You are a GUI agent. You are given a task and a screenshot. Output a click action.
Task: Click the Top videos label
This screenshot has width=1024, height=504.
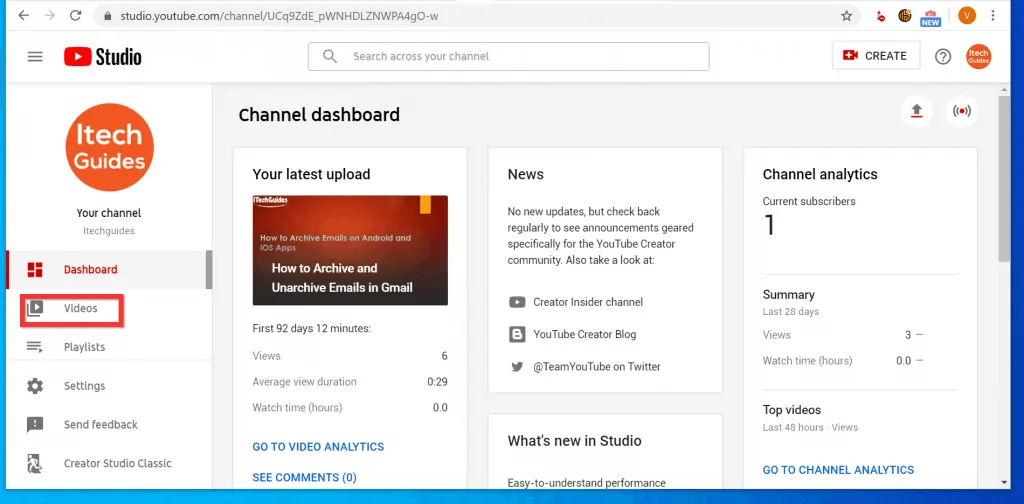pos(792,410)
